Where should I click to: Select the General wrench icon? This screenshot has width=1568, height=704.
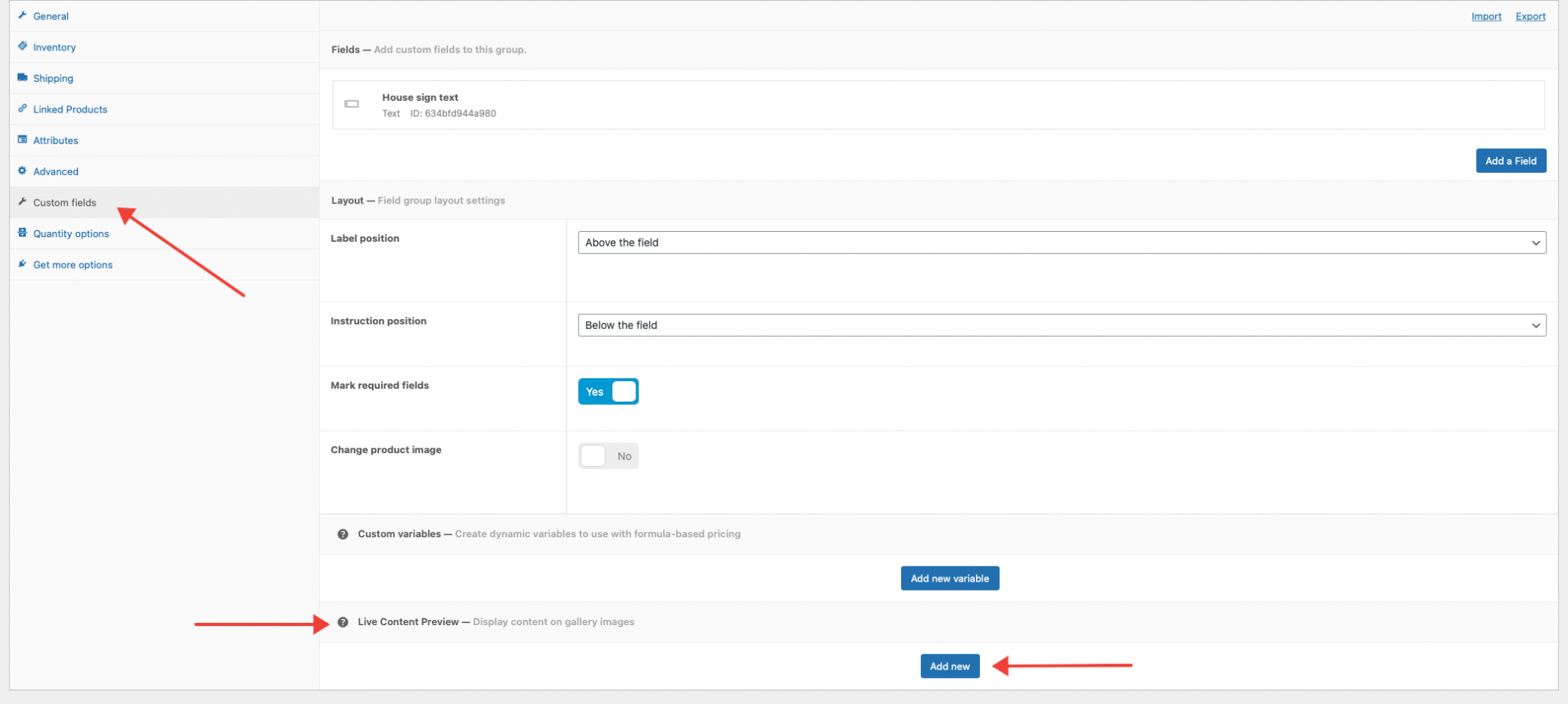click(22, 15)
